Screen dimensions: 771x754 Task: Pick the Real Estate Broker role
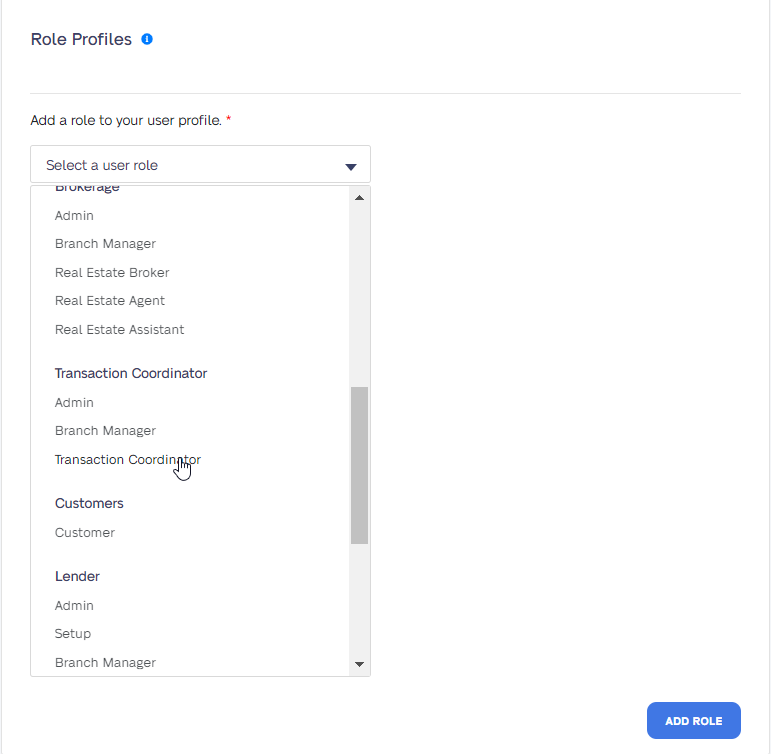[112, 272]
